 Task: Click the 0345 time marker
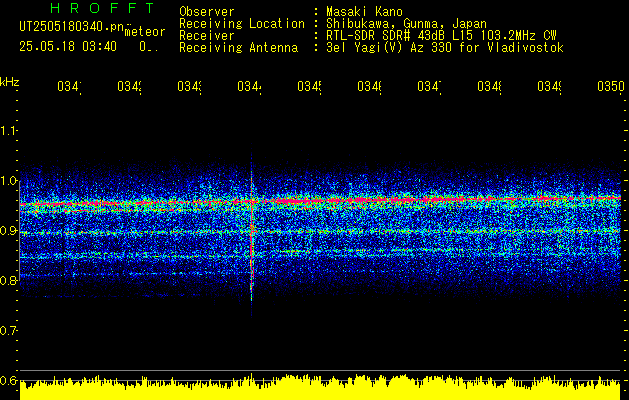[x=310, y=86]
